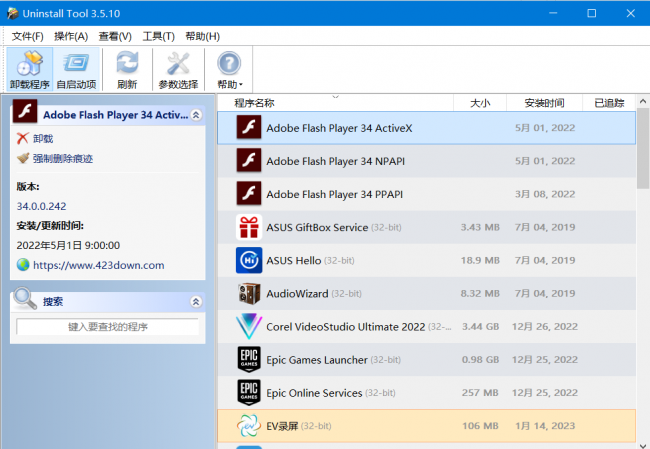
Task: Open the 帮助 help question-mark toolbar icon
Action: coord(229,69)
